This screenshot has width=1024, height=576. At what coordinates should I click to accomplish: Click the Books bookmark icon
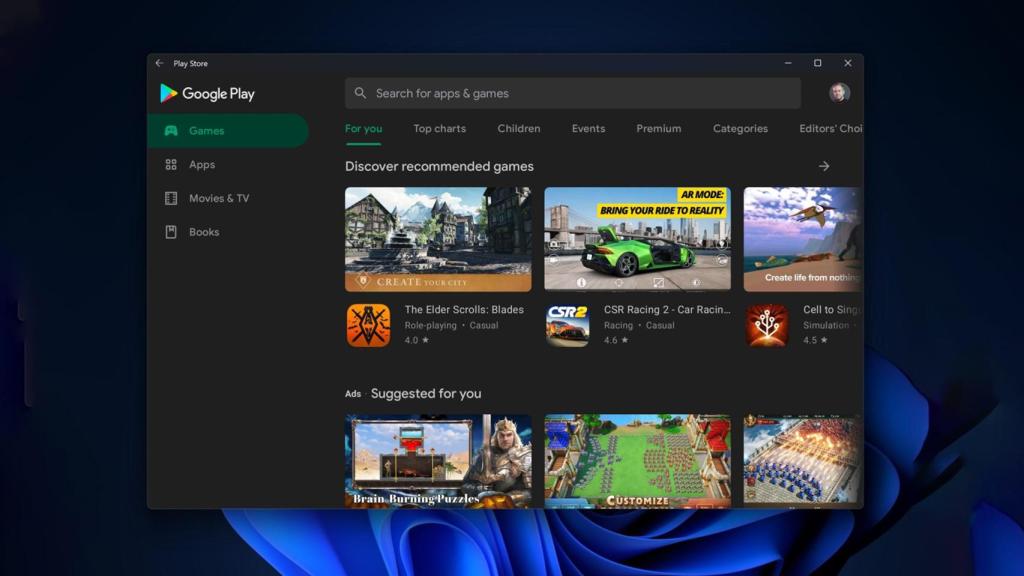[x=171, y=232]
